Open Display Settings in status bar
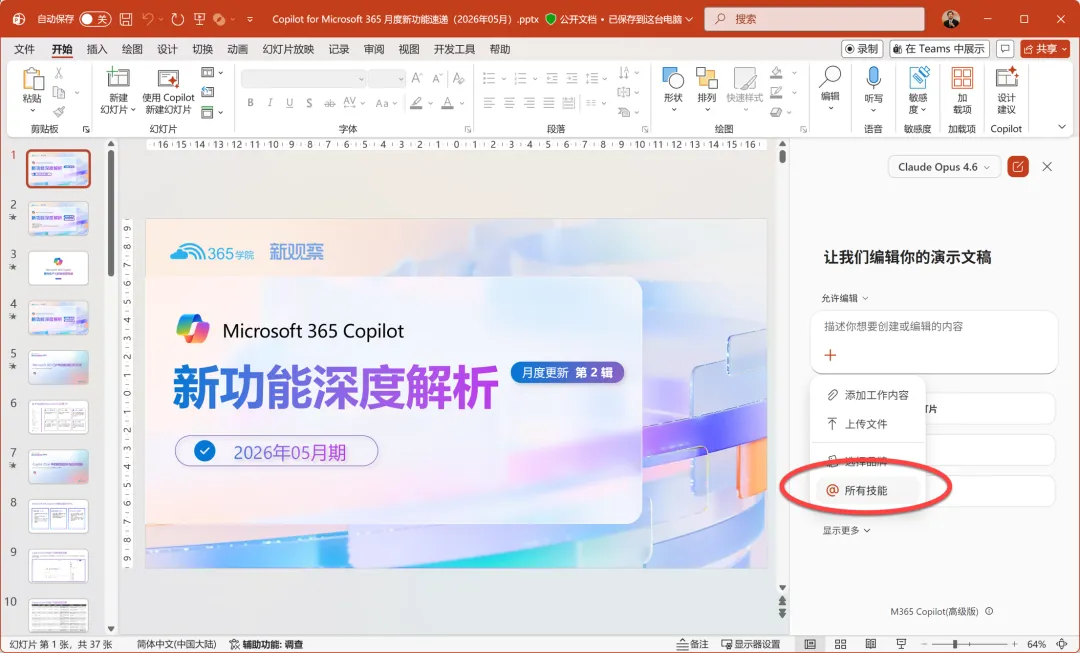Screen dimensions: 1080x653 click(751, 644)
